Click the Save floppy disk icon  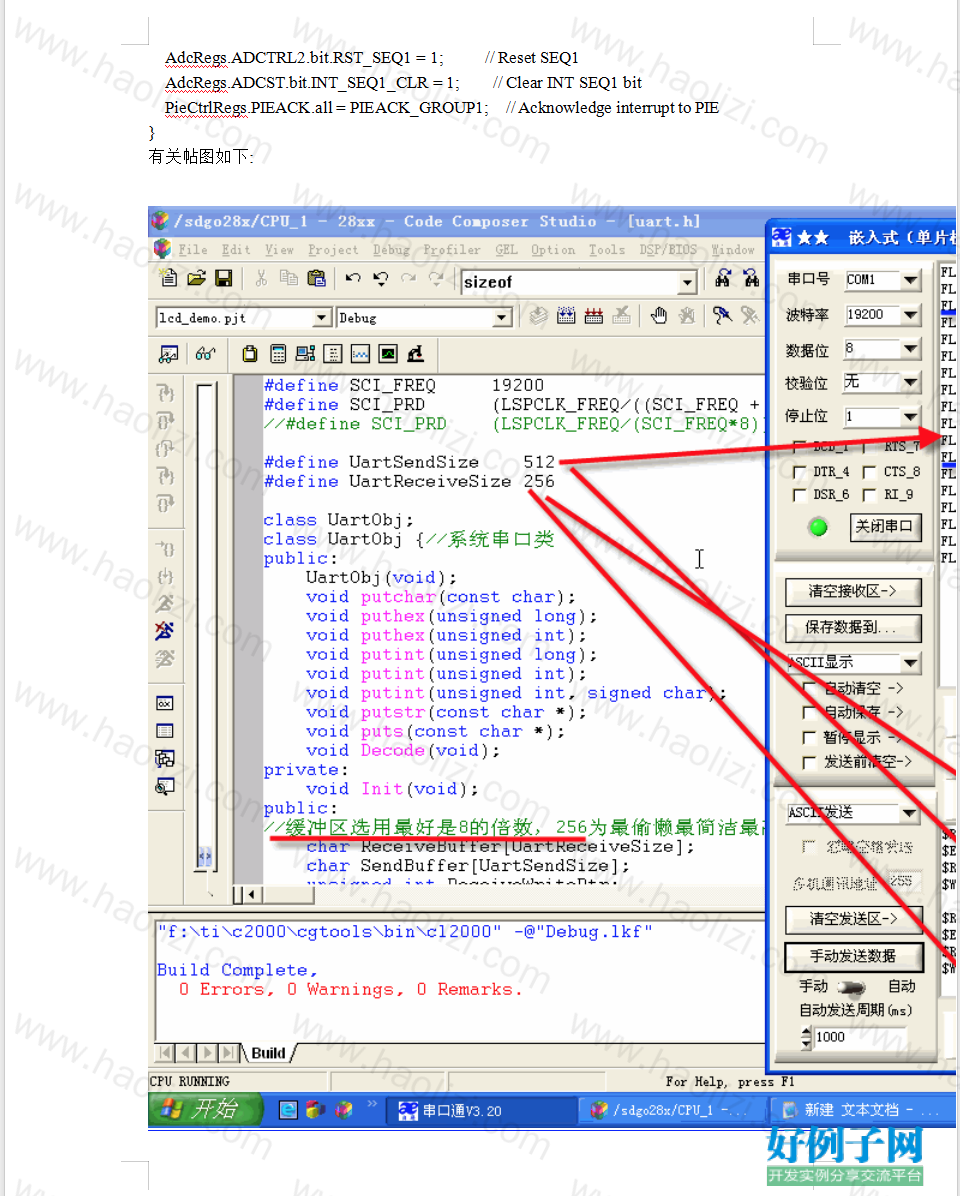(x=223, y=278)
